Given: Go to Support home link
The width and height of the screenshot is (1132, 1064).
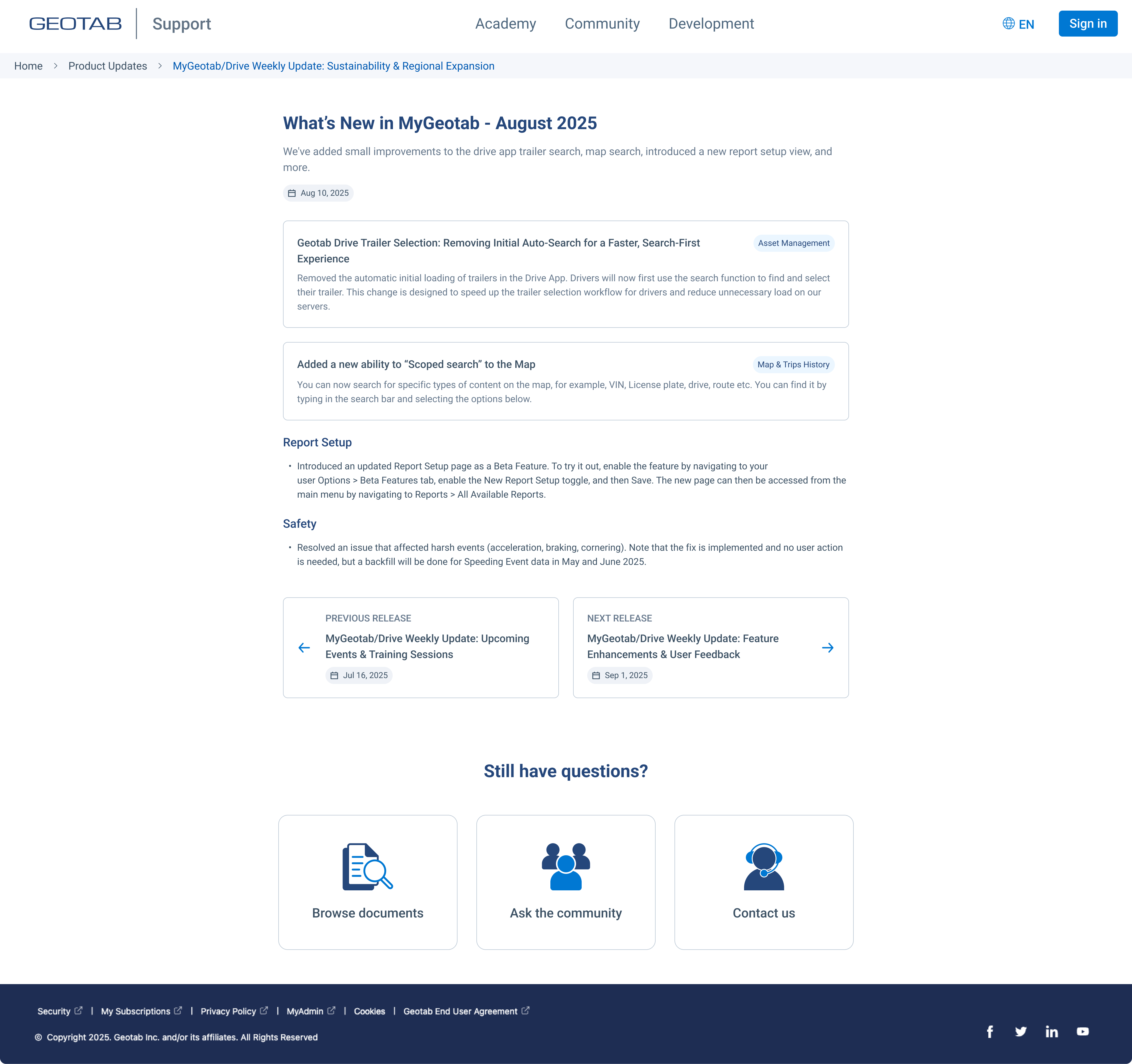Looking at the screenshot, I should coord(182,23).
